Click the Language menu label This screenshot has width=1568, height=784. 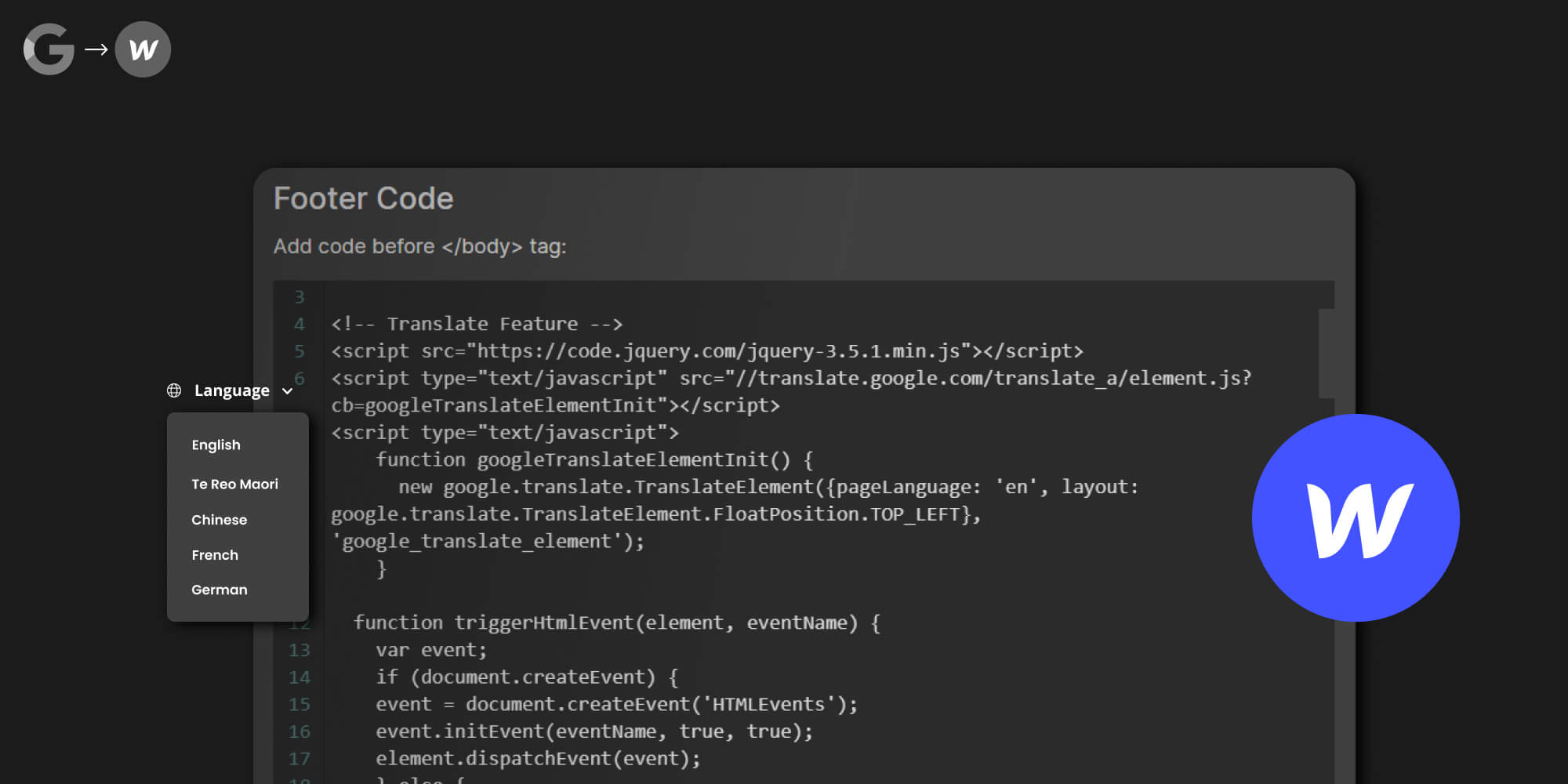pos(230,390)
